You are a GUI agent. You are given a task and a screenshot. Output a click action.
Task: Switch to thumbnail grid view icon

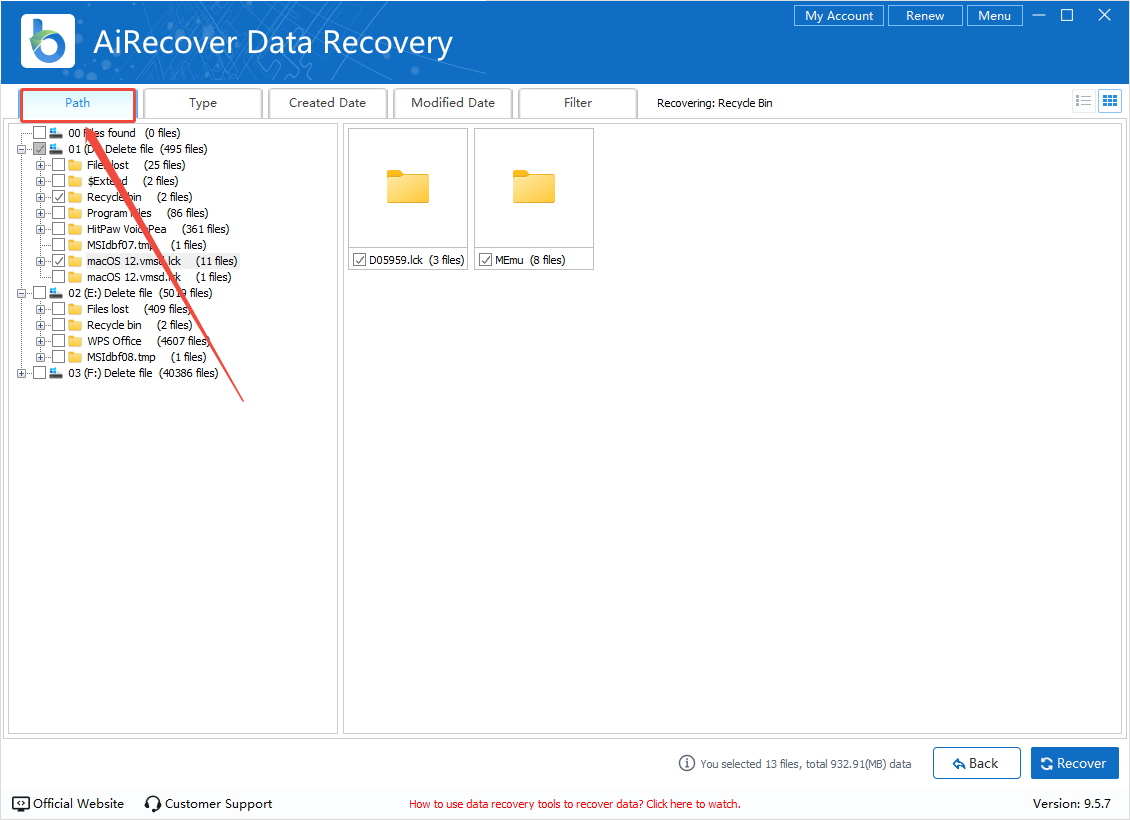click(x=1109, y=101)
